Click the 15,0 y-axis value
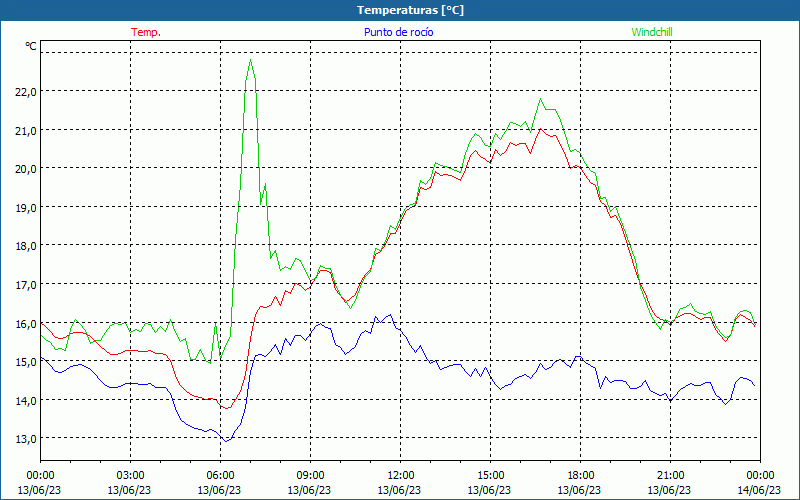This screenshot has width=800, height=500. pos(26,362)
